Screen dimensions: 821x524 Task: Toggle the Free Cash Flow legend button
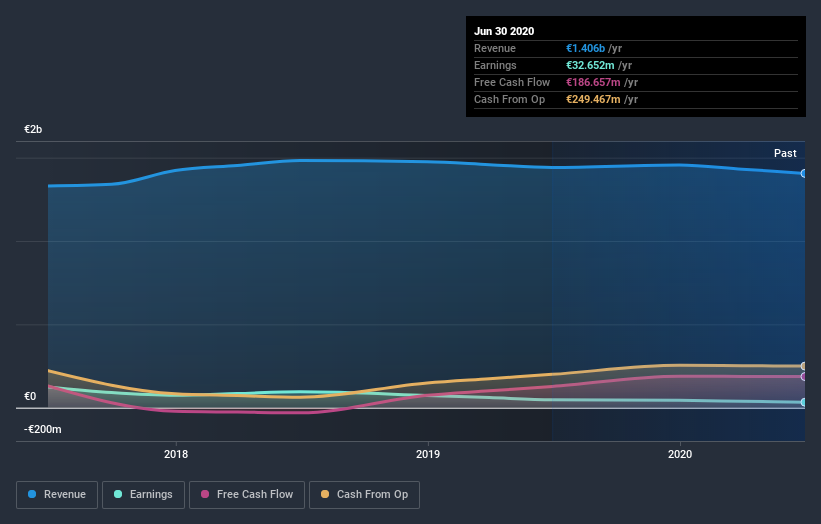tap(247, 495)
